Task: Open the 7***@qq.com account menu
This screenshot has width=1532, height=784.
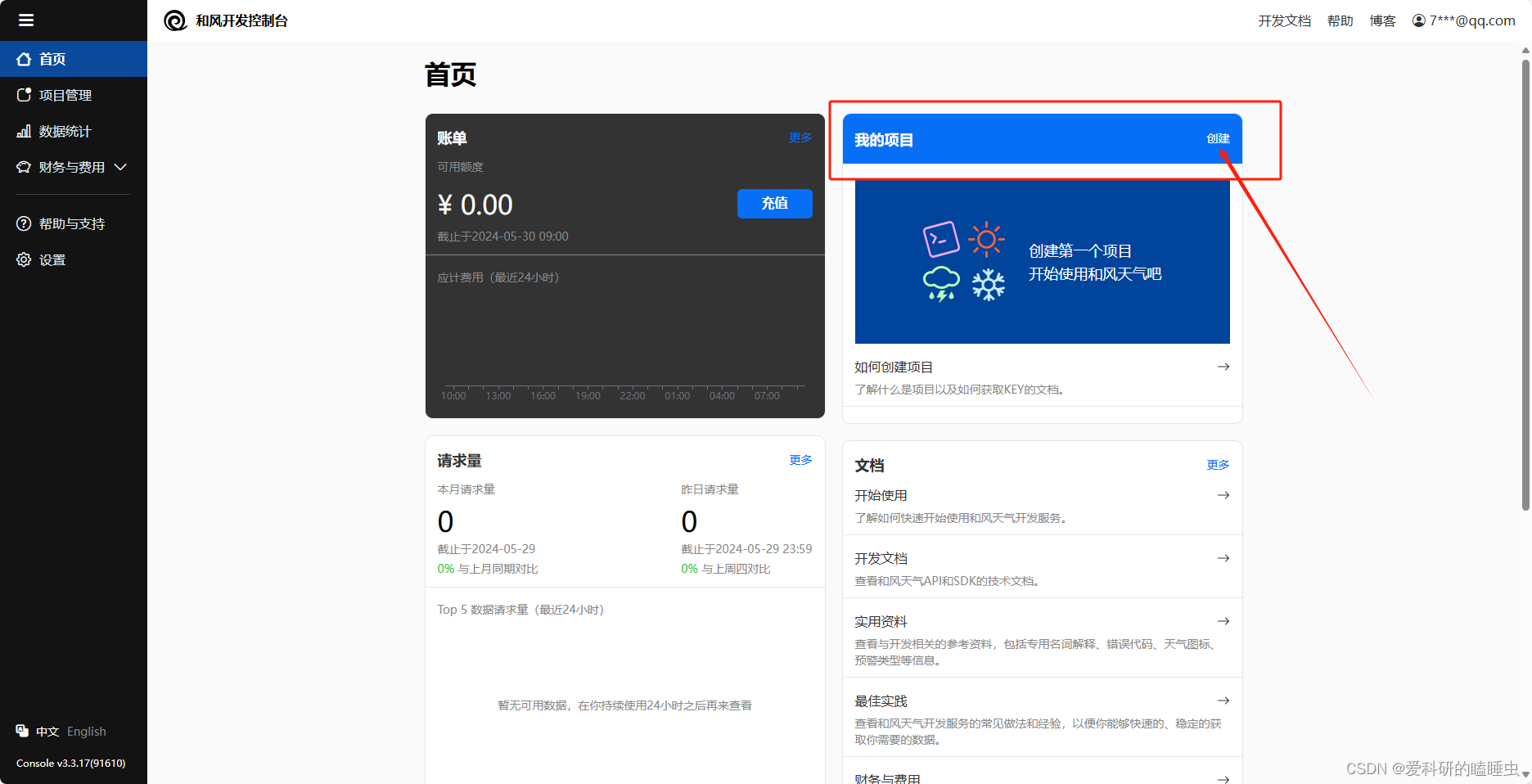Action: click(1463, 20)
